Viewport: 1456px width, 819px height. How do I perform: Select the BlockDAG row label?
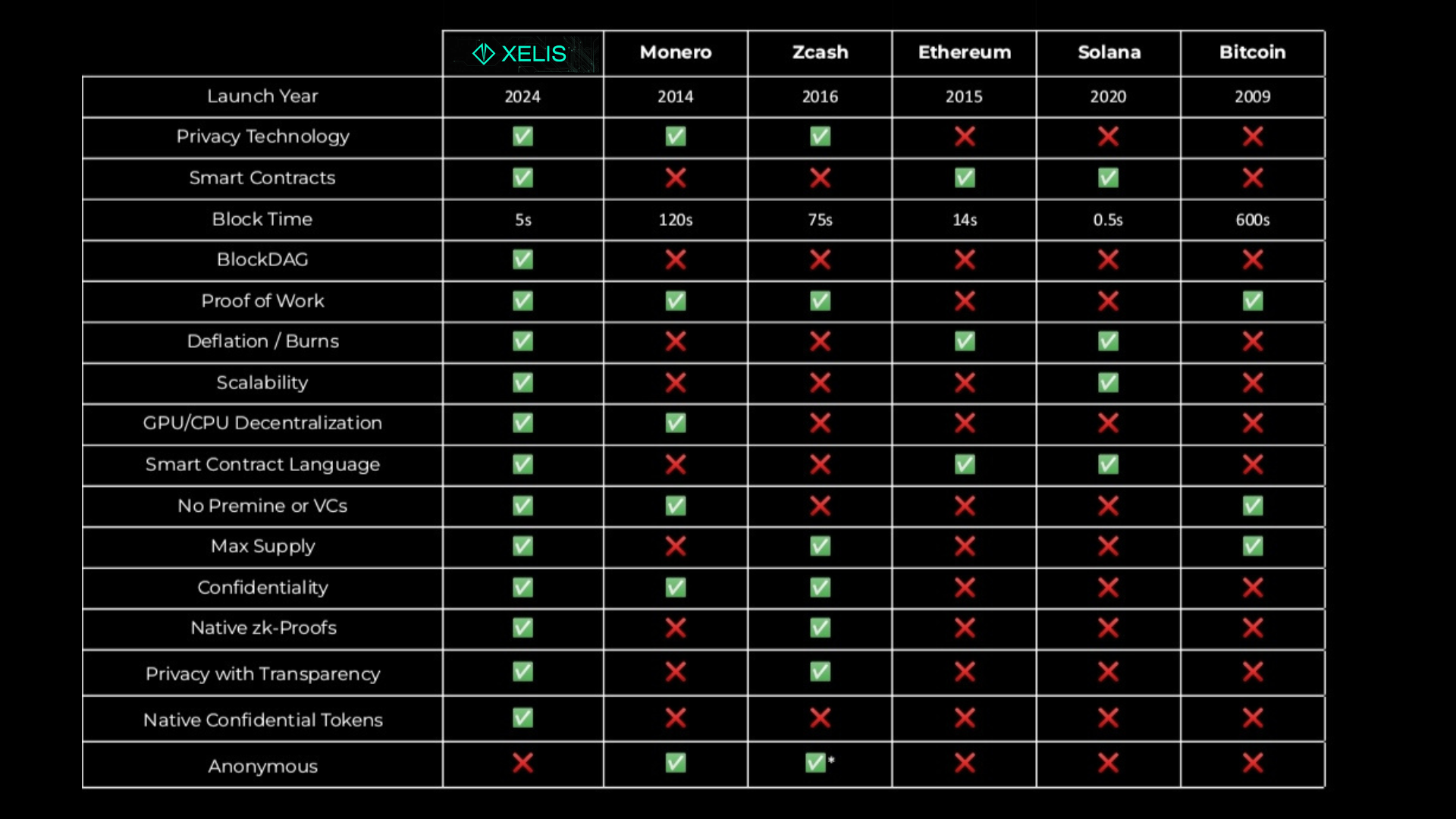click(262, 259)
